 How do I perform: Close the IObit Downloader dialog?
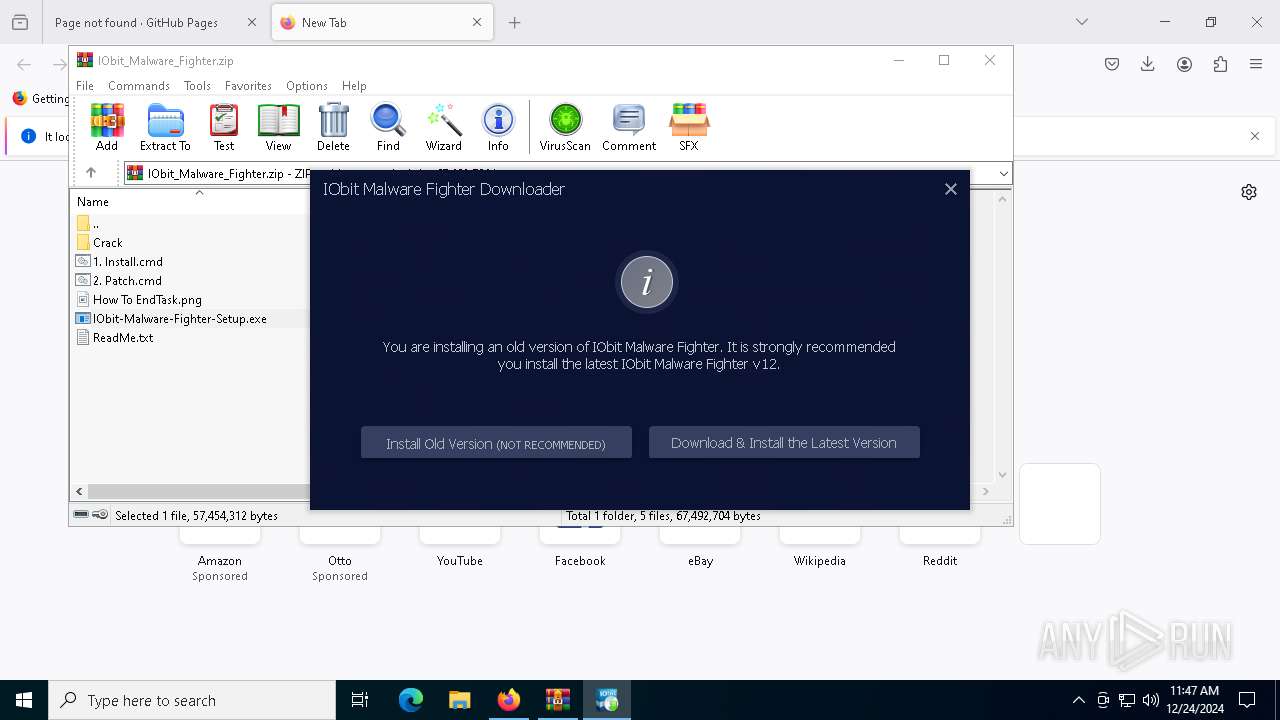point(951,189)
